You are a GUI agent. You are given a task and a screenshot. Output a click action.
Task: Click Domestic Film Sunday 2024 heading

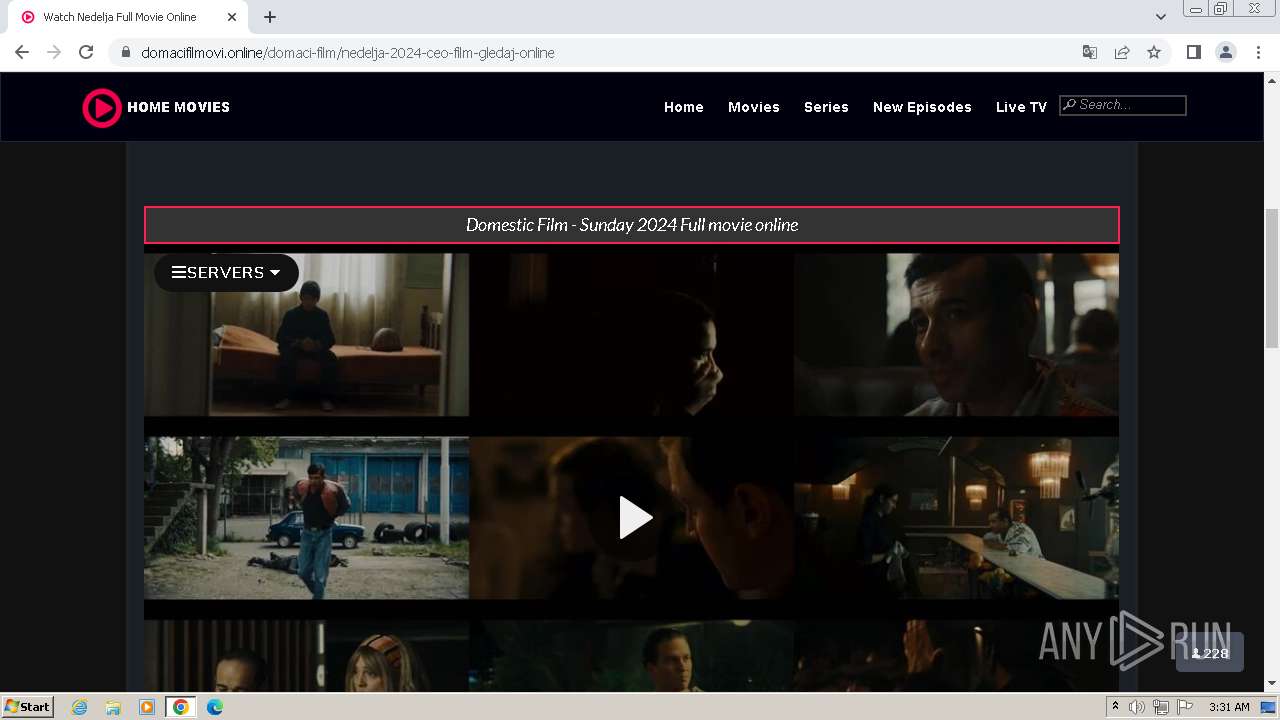coord(632,225)
